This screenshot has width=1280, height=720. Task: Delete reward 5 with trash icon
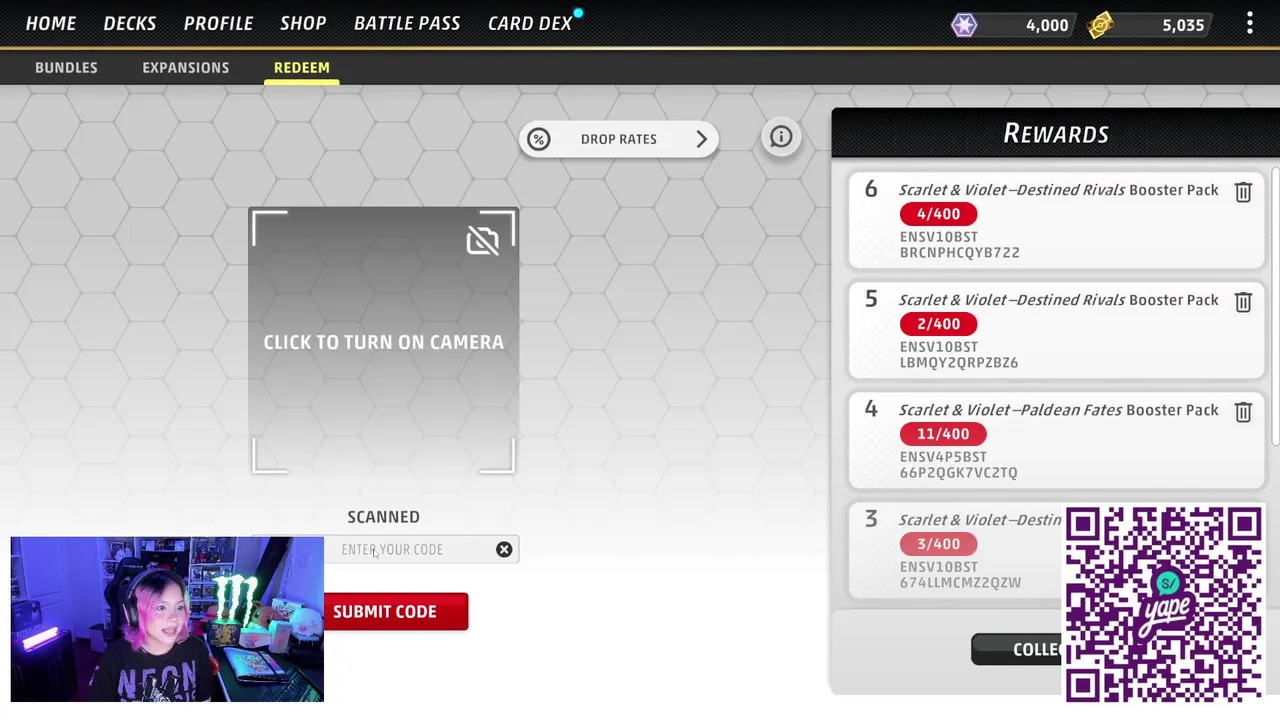pyautogui.click(x=1243, y=302)
